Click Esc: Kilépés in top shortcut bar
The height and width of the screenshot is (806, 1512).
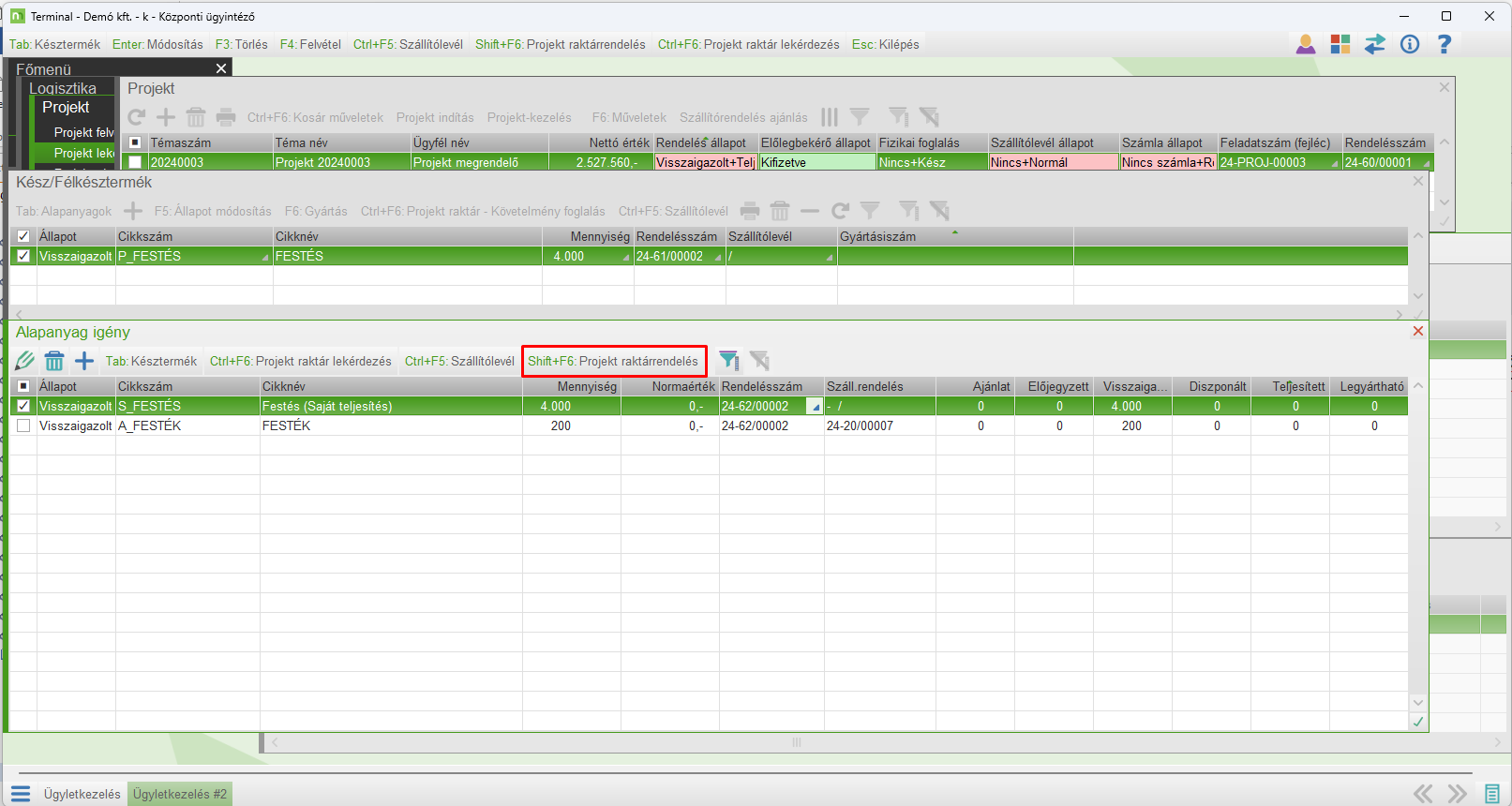click(x=886, y=44)
